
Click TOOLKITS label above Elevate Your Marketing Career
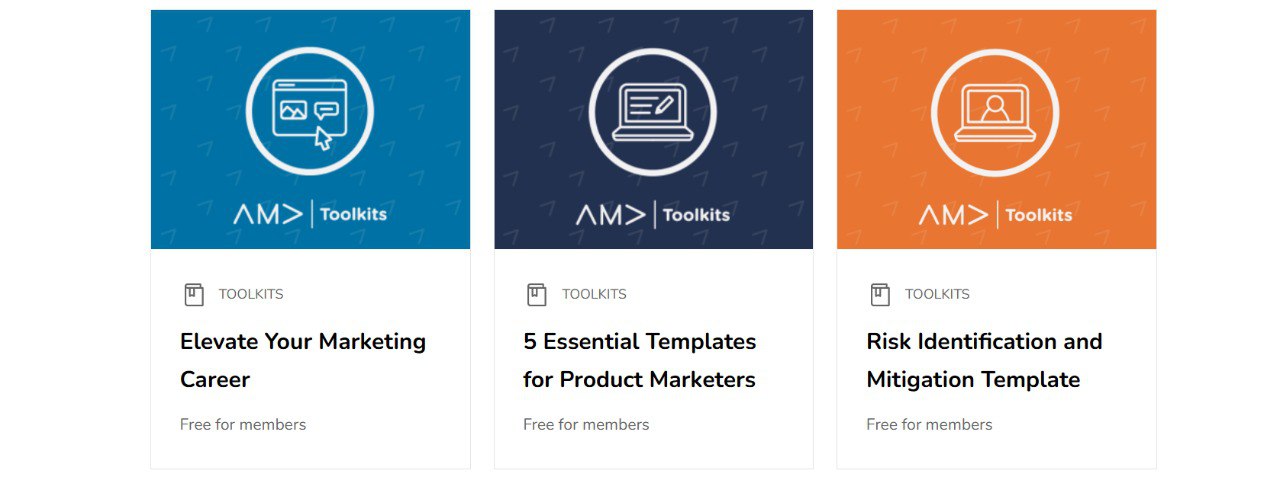251,294
